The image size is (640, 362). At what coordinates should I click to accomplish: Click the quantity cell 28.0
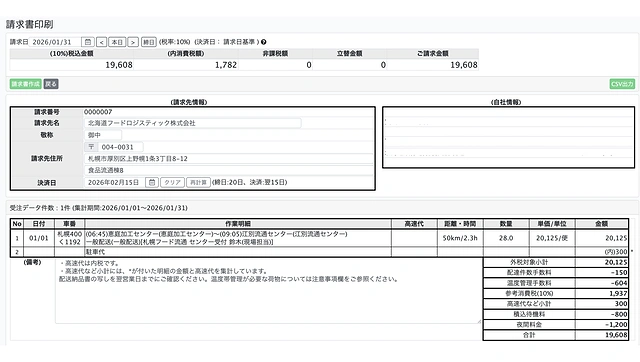506,238
